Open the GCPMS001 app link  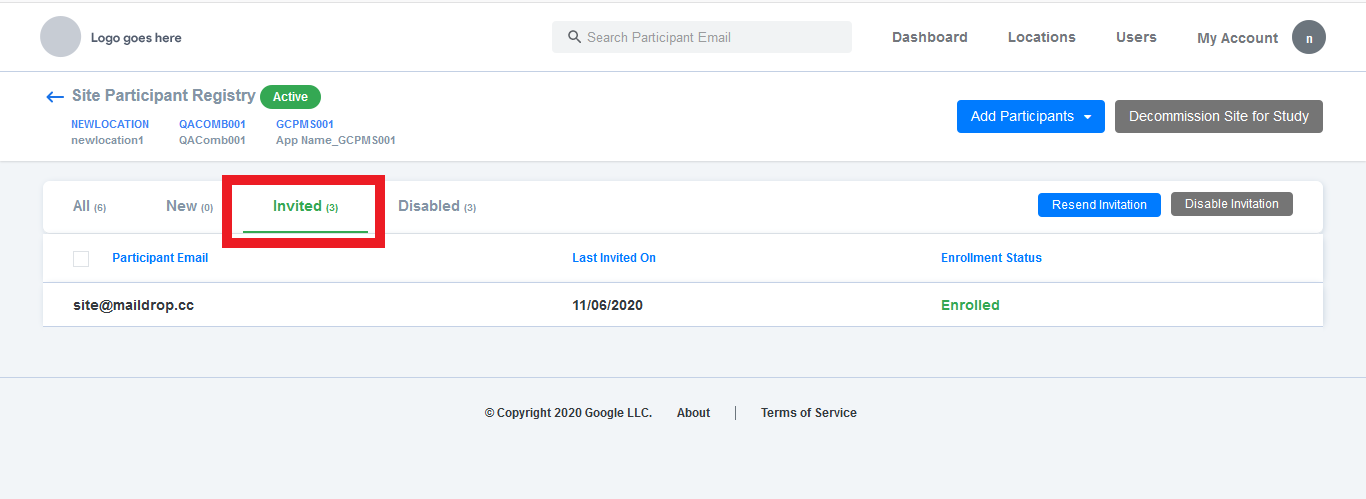[x=305, y=125]
